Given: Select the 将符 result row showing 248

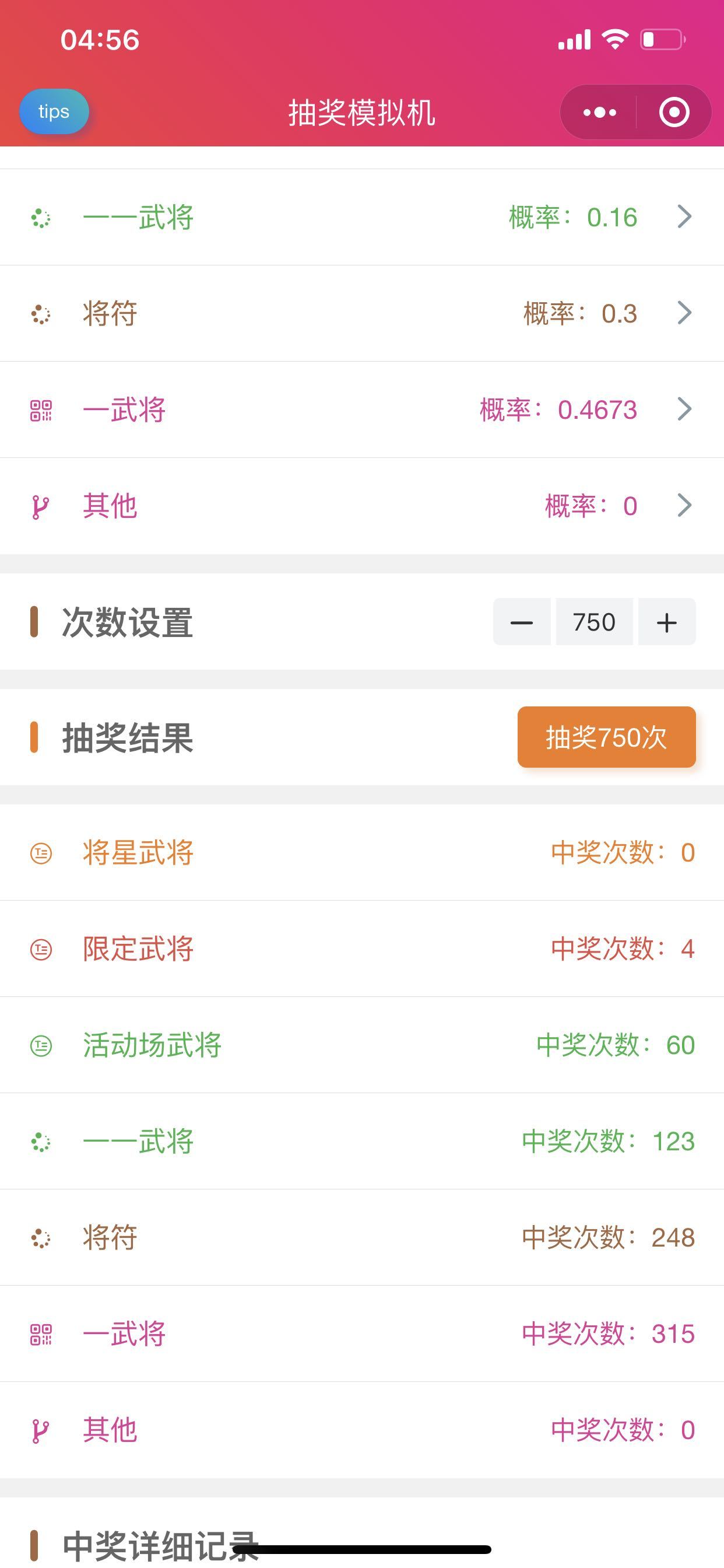Looking at the screenshot, I should coord(362,1237).
